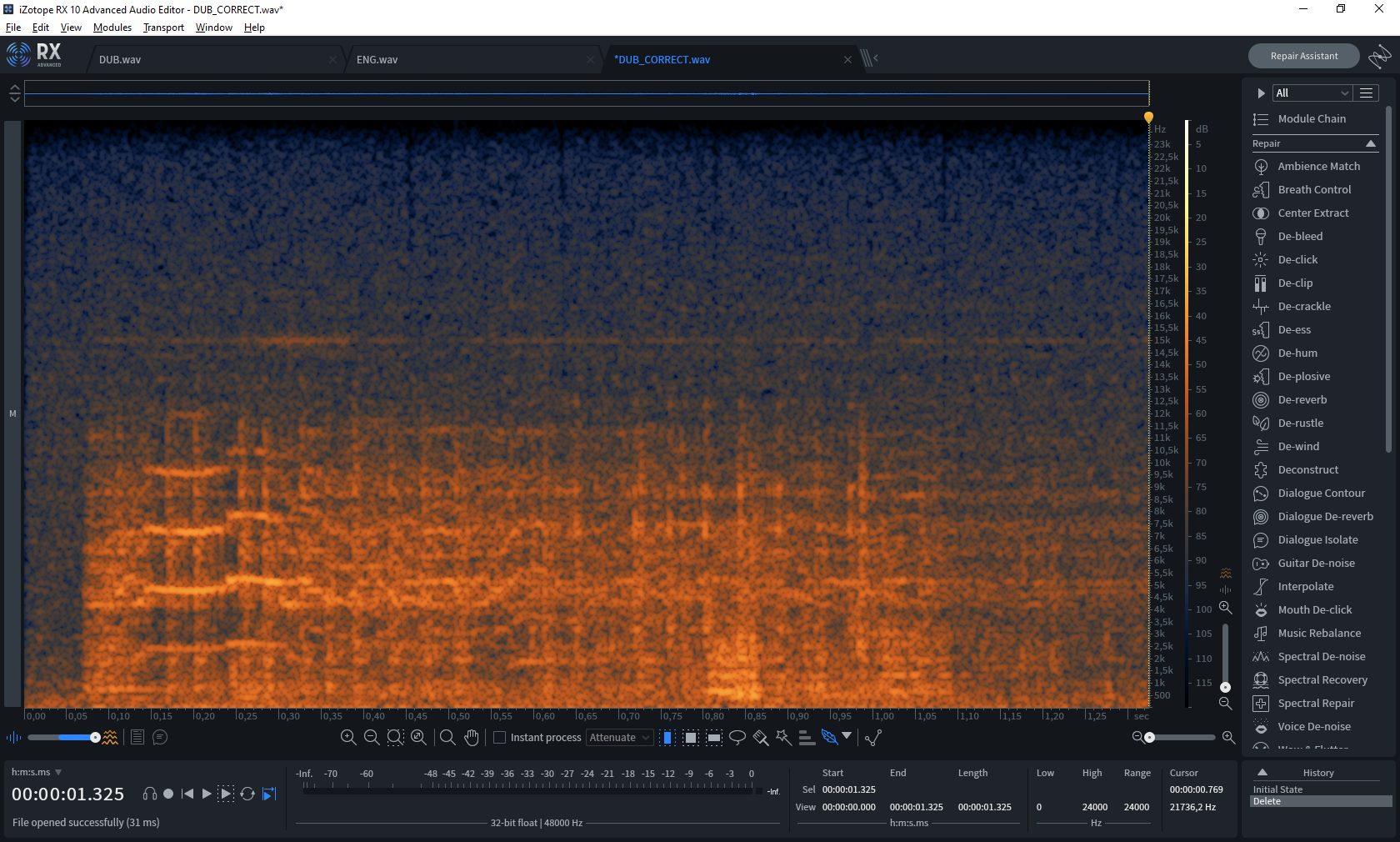The height and width of the screenshot is (842, 1400).
Task: Select the zoom magnifier tool
Action: [x=447, y=737]
